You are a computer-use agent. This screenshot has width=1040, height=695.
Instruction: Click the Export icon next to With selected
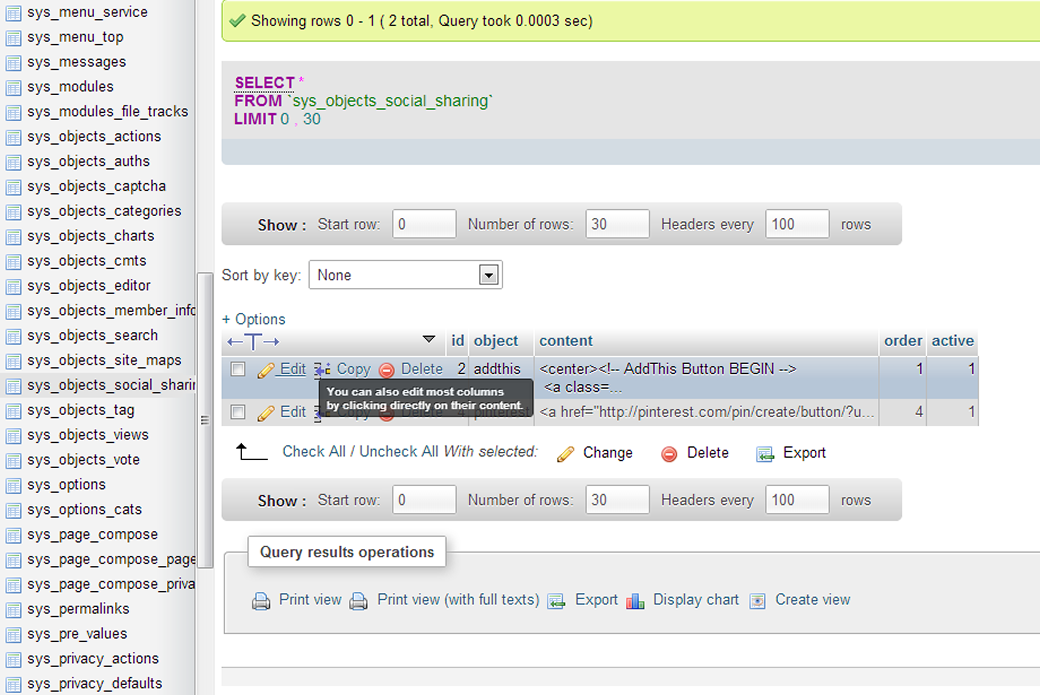[765, 454]
